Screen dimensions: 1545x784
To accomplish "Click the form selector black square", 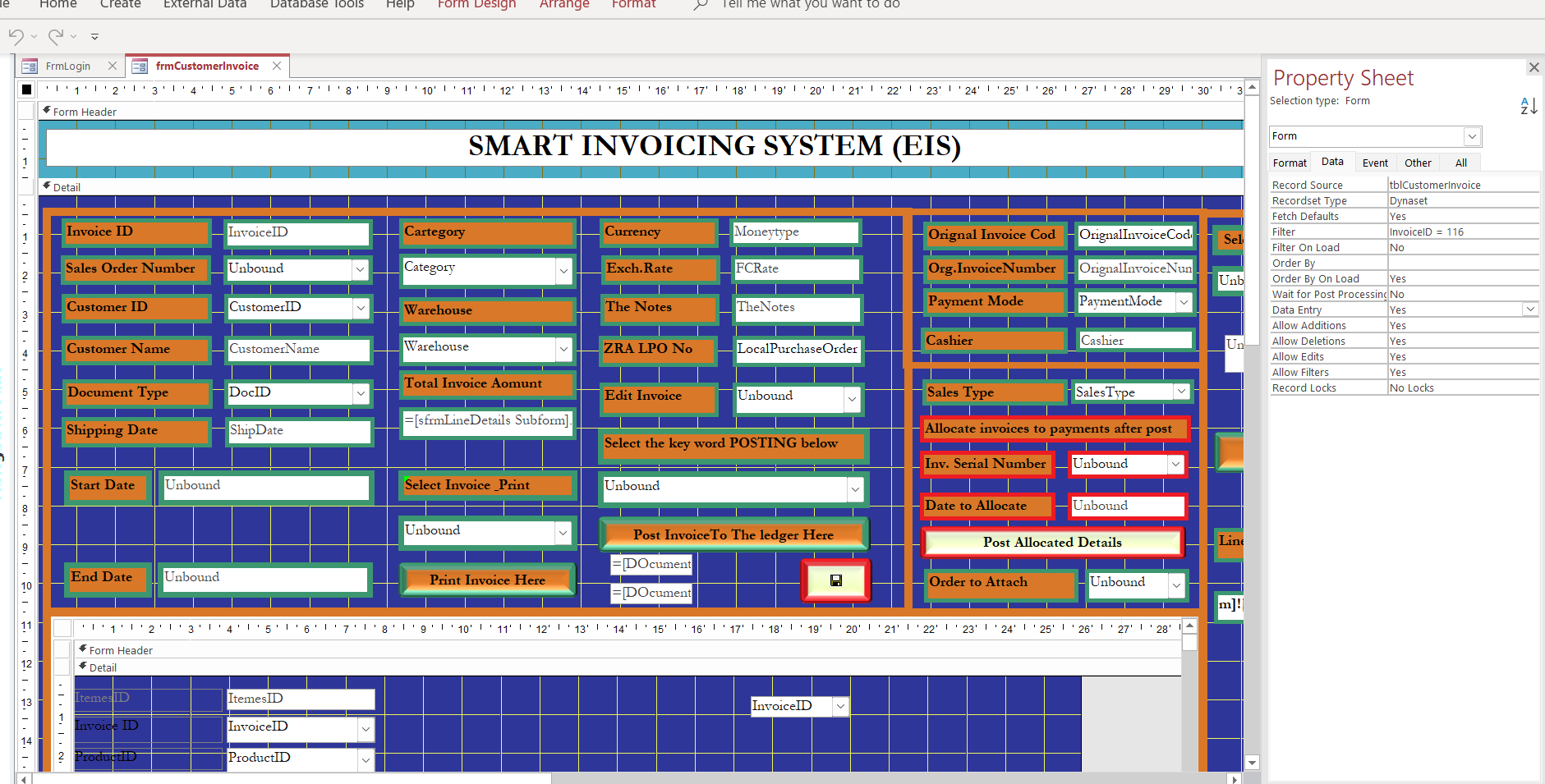I will click(26, 89).
